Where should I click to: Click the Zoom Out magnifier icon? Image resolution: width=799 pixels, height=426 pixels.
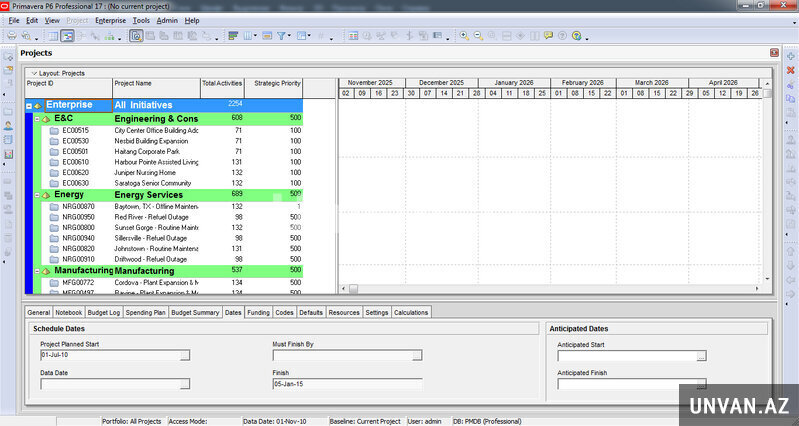(x=478, y=35)
